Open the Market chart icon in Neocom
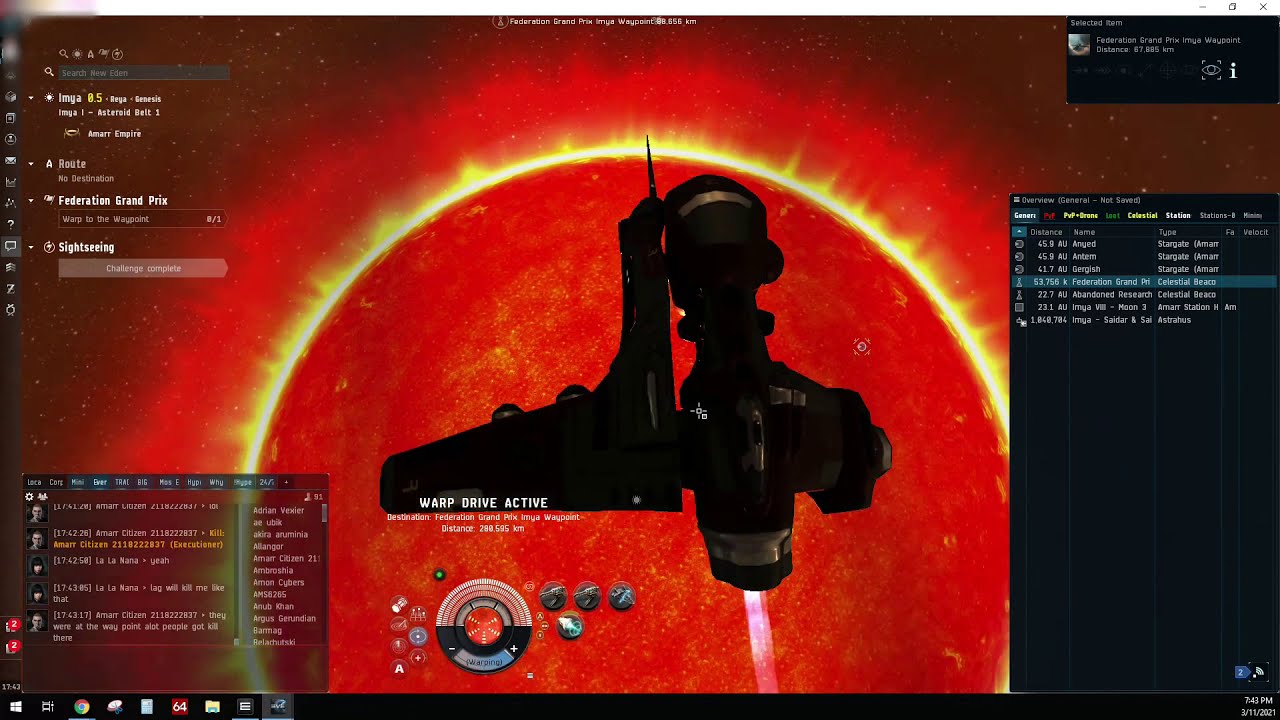Screen dimensions: 1280x720 click(x=11, y=182)
